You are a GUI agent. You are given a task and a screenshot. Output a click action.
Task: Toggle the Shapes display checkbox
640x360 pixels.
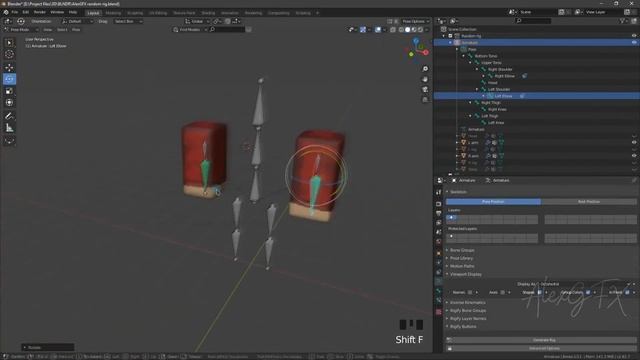[539, 292]
